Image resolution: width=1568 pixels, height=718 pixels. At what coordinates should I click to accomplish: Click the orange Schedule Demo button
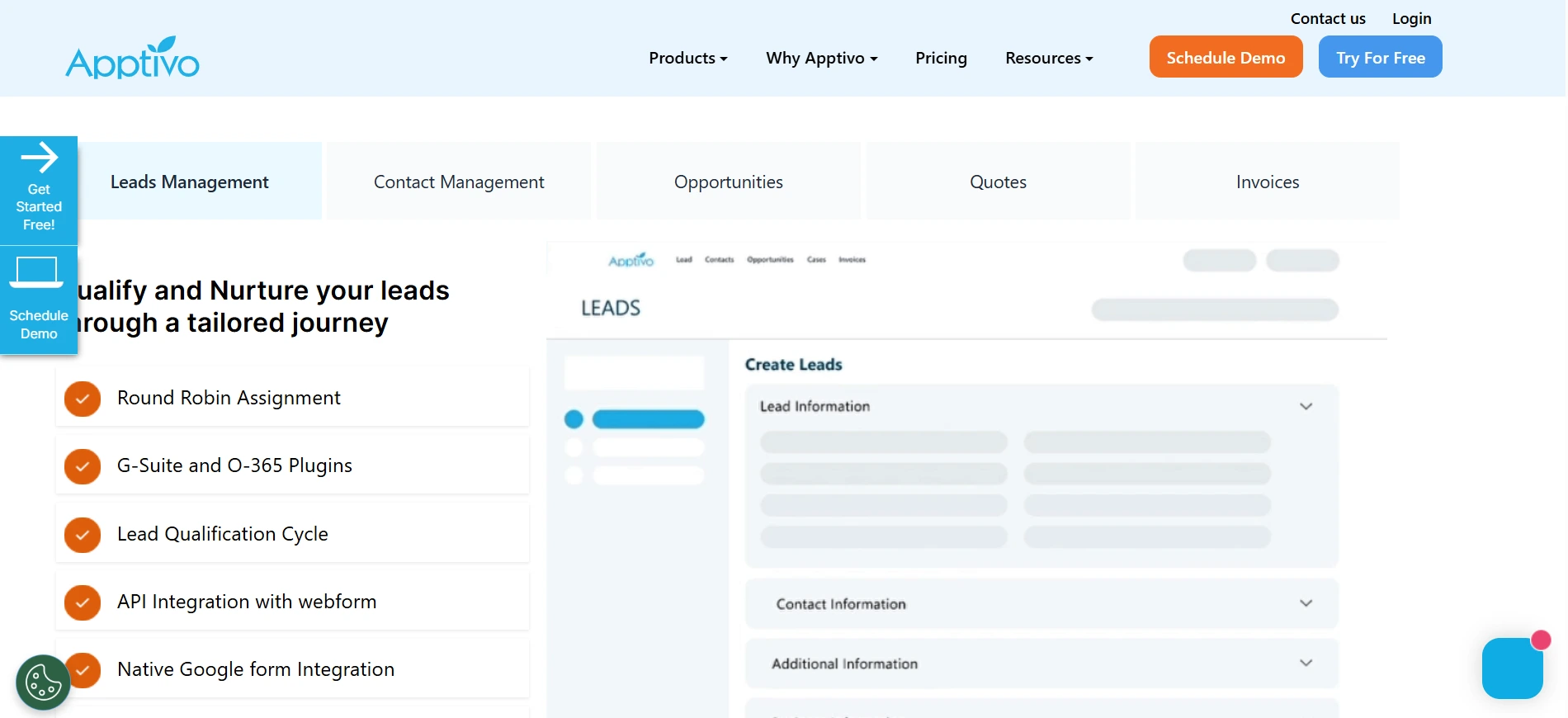1226,57
